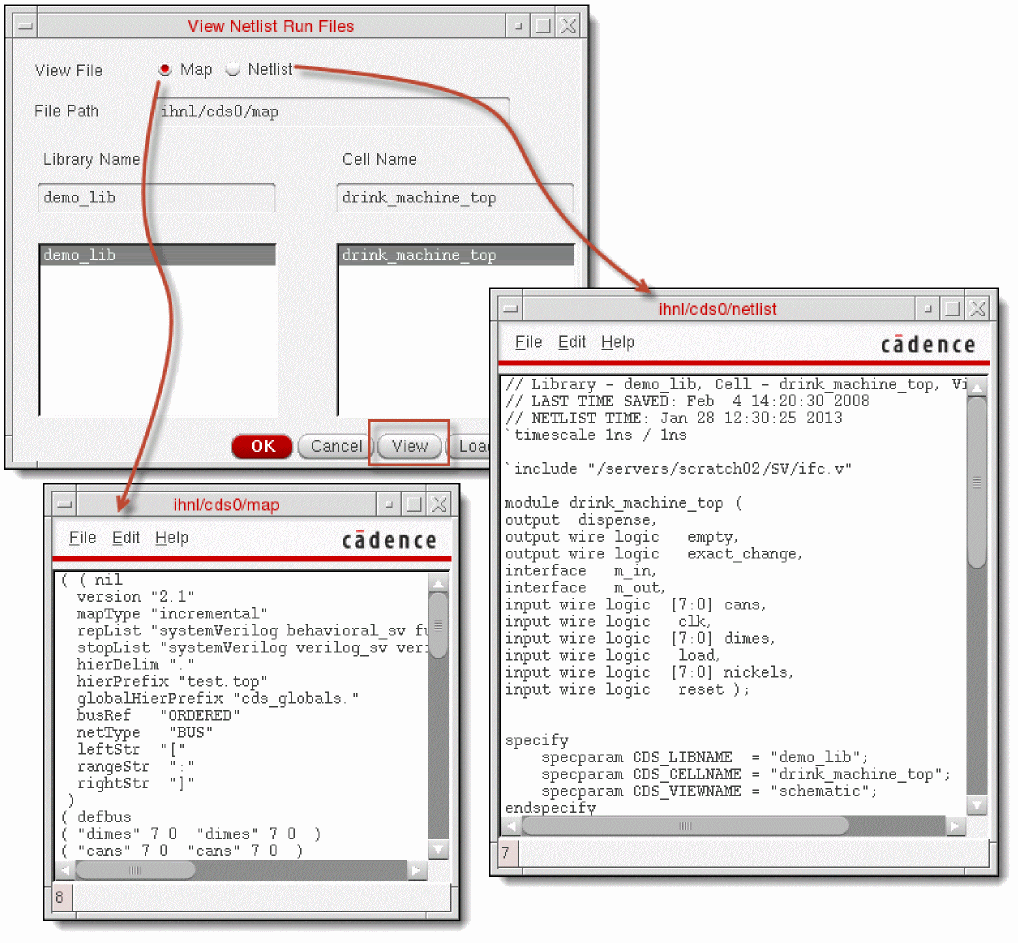Viewport: 1018px width, 943px height.
Task: Open Edit menu in ihnl/cds0/netlist window
Action: tap(571, 342)
